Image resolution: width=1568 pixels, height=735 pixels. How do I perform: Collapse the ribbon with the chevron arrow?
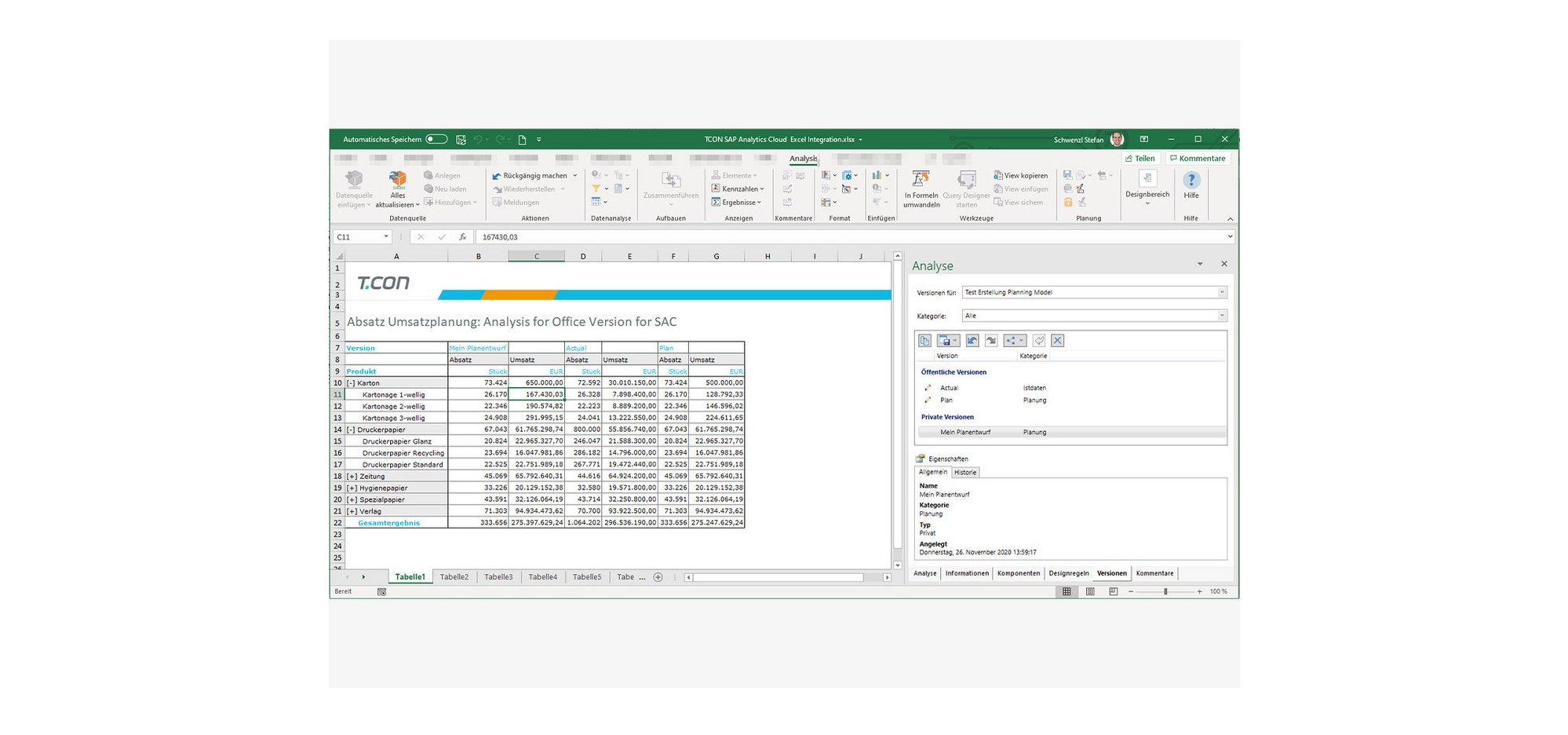tap(1230, 219)
